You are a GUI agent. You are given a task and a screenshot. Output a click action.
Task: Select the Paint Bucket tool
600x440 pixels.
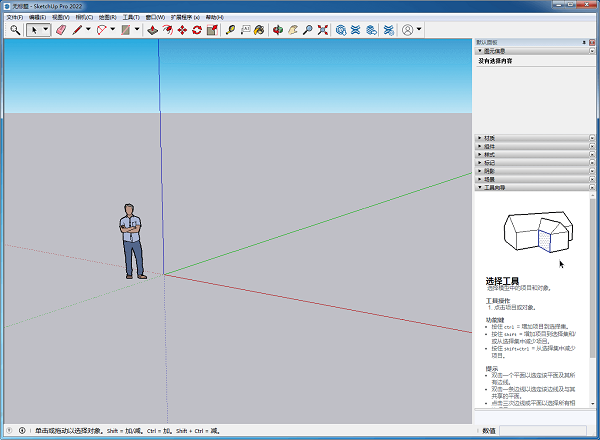coord(260,30)
